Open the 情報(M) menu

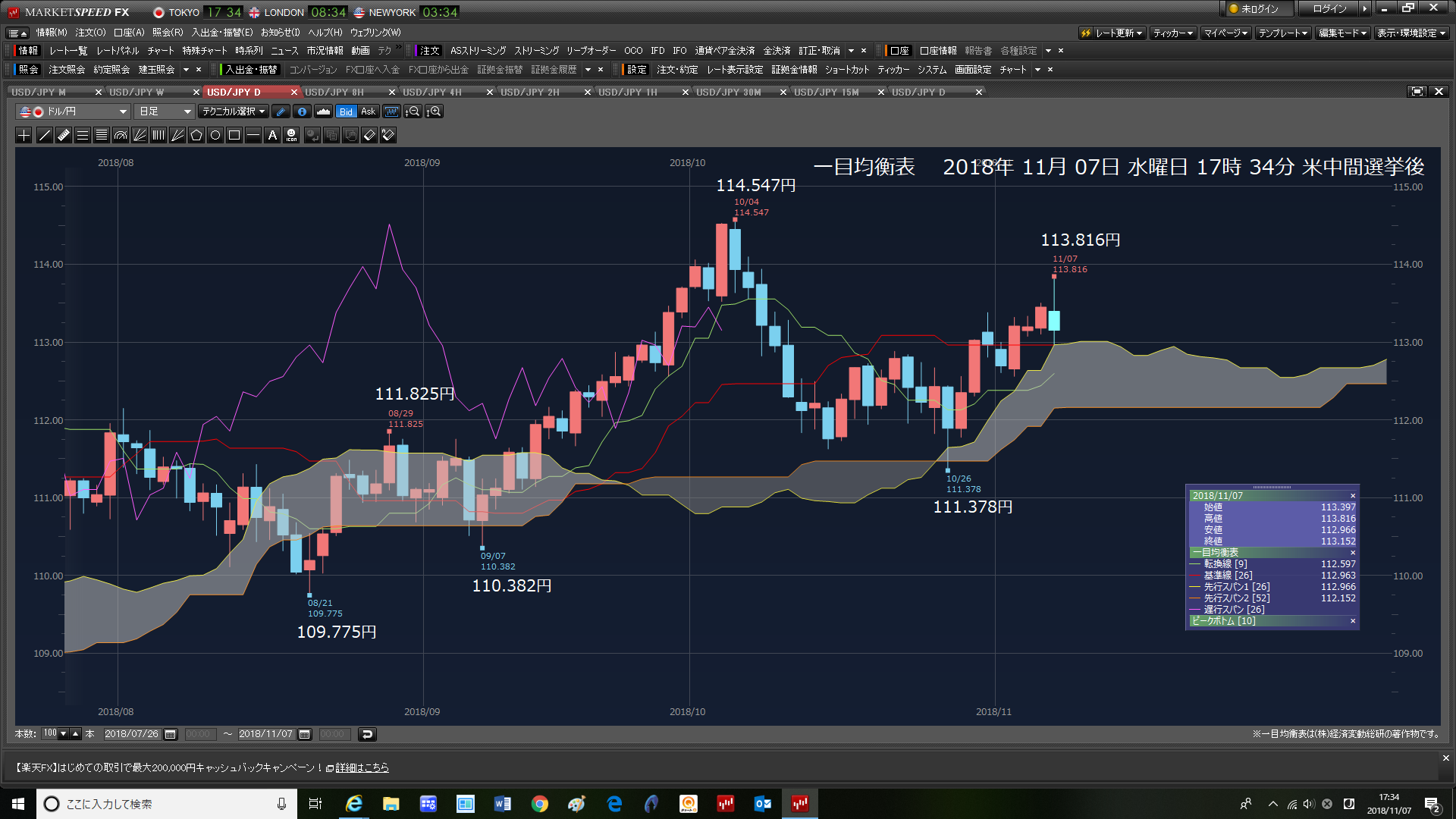coord(52,33)
